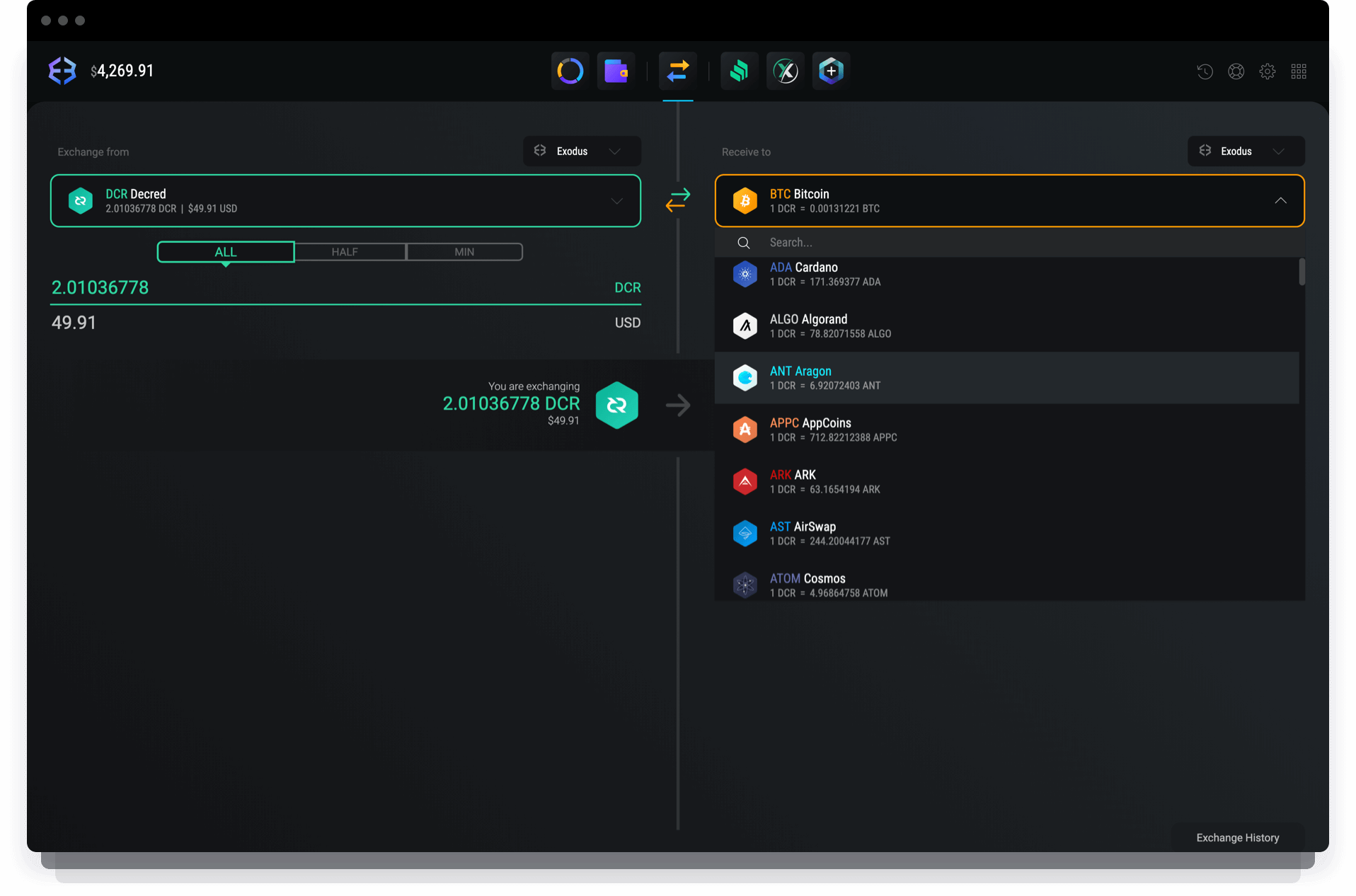Choose APPC AppCoins from the list
Image resolution: width=1356 pixels, height=896 pixels.
point(1006,430)
